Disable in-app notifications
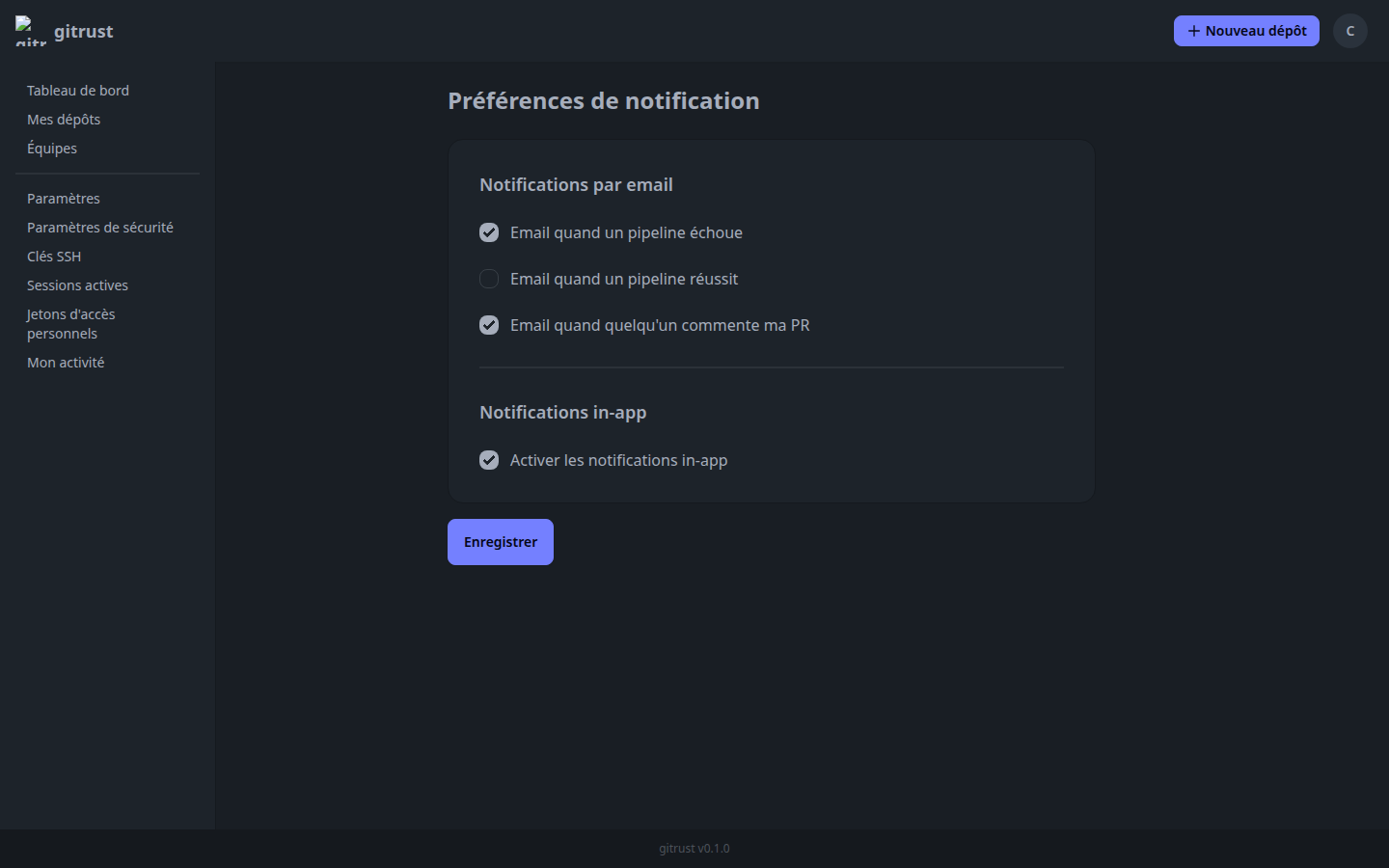 click(489, 460)
